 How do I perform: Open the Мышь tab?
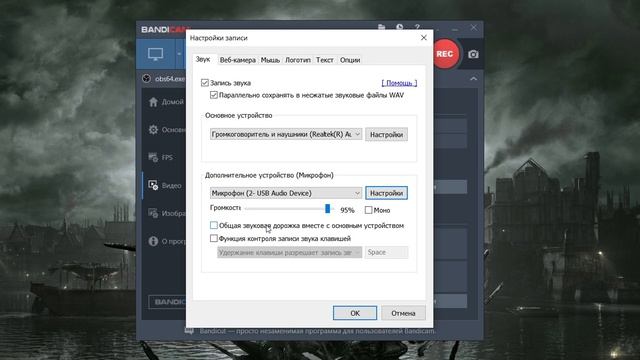pos(270,60)
